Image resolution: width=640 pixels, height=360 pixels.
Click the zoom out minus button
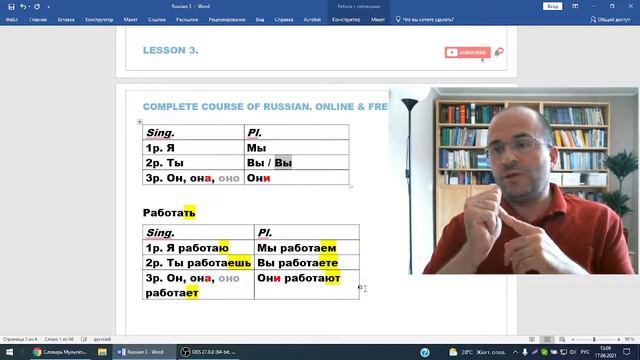573,339
